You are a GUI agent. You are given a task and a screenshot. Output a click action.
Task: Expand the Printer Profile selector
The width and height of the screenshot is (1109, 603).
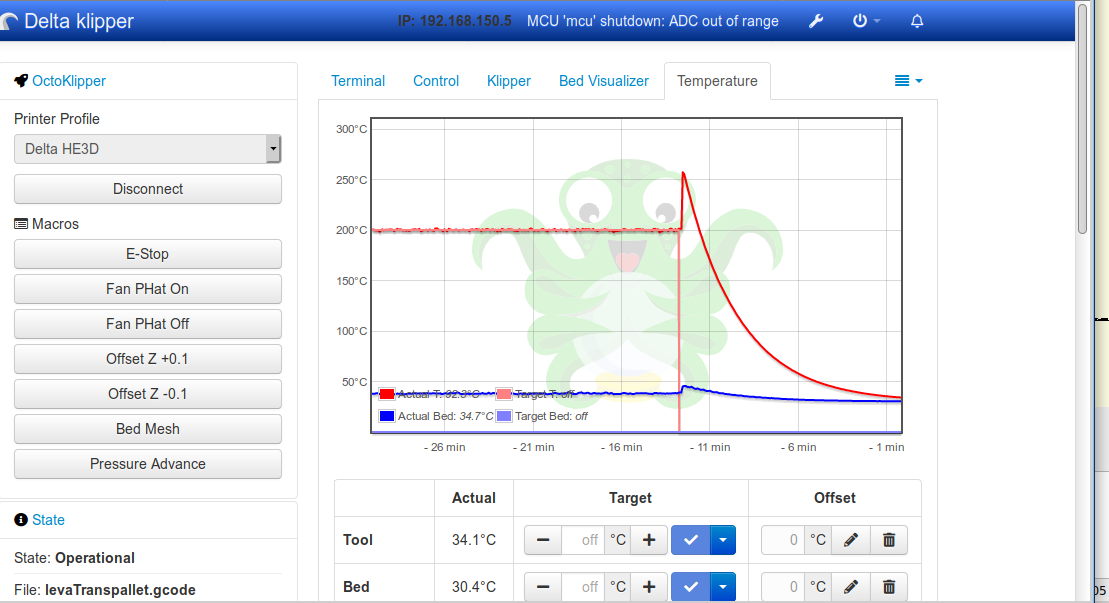tap(273, 148)
